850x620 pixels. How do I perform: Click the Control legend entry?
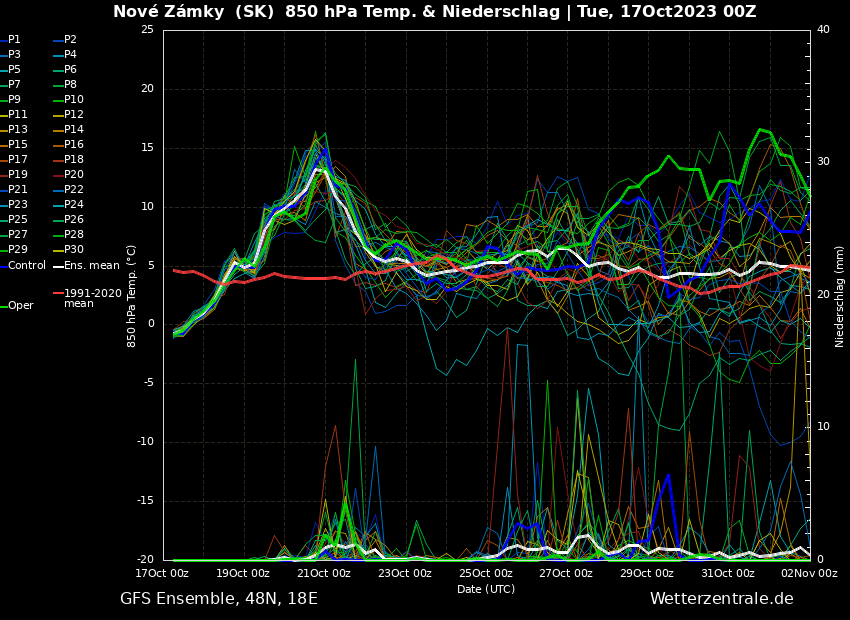[27, 265]
